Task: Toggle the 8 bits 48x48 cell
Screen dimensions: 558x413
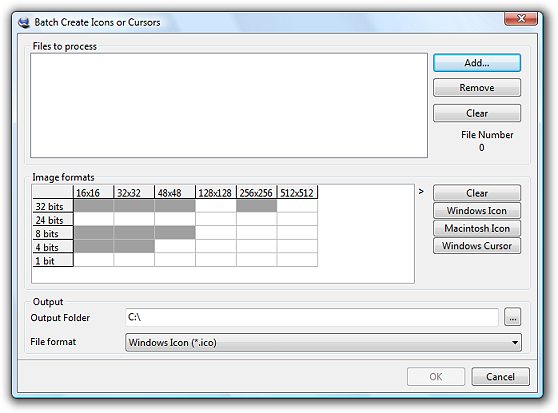Action: pos(175,233)
